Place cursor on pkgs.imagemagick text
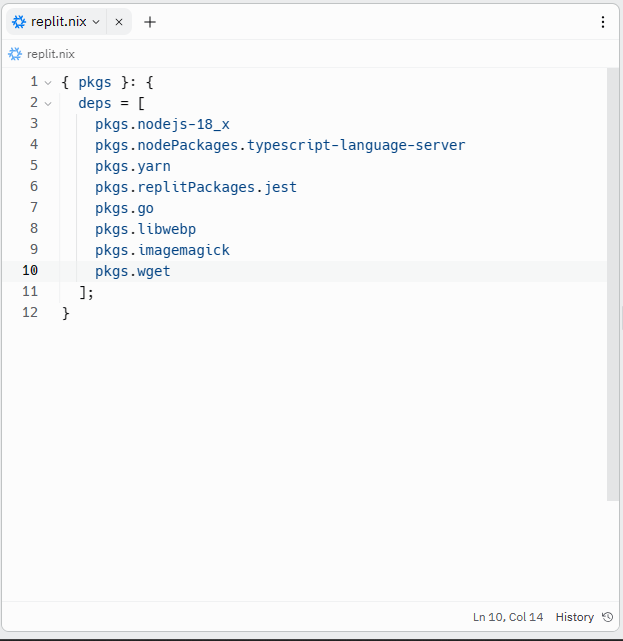 pos(162,249)
